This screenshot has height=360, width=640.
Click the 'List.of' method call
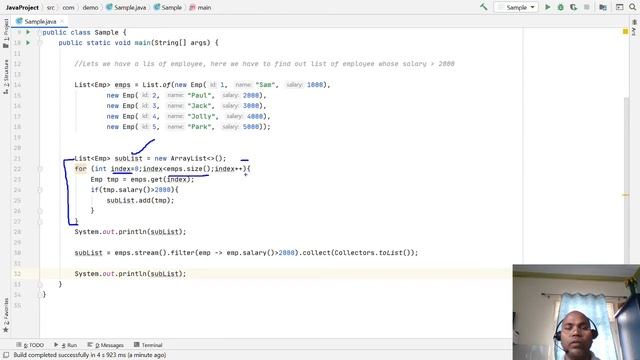156,85
